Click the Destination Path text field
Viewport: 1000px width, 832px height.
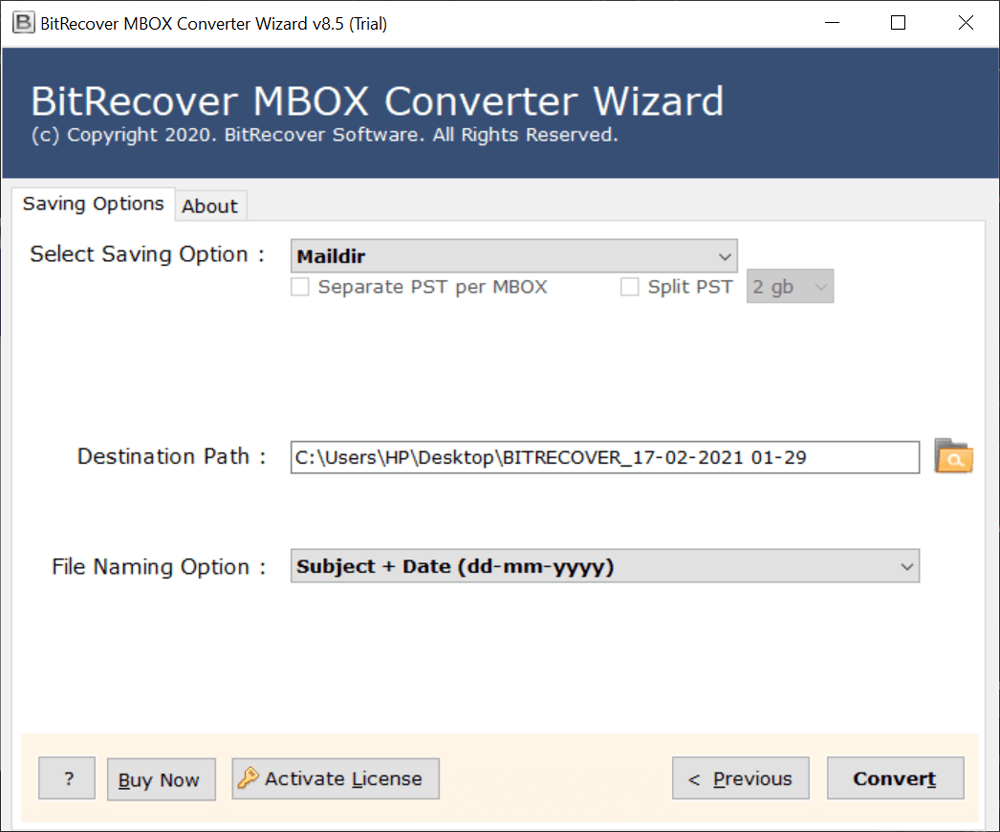point(605,457)
